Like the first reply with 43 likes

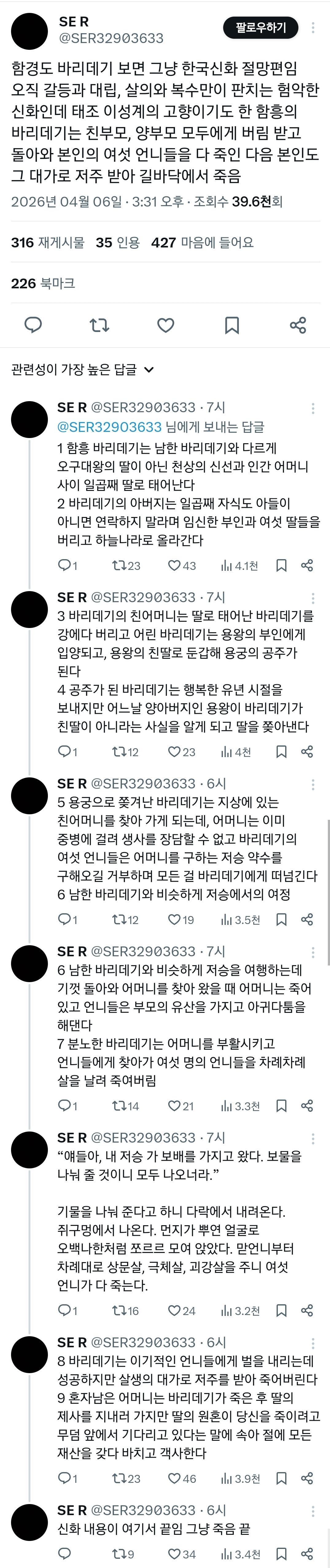tap(182, 566)
